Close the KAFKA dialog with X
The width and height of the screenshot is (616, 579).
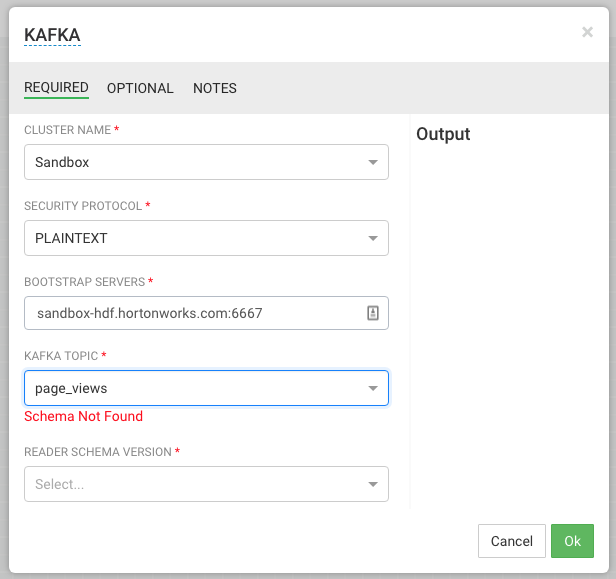click(x=587, y=32)
